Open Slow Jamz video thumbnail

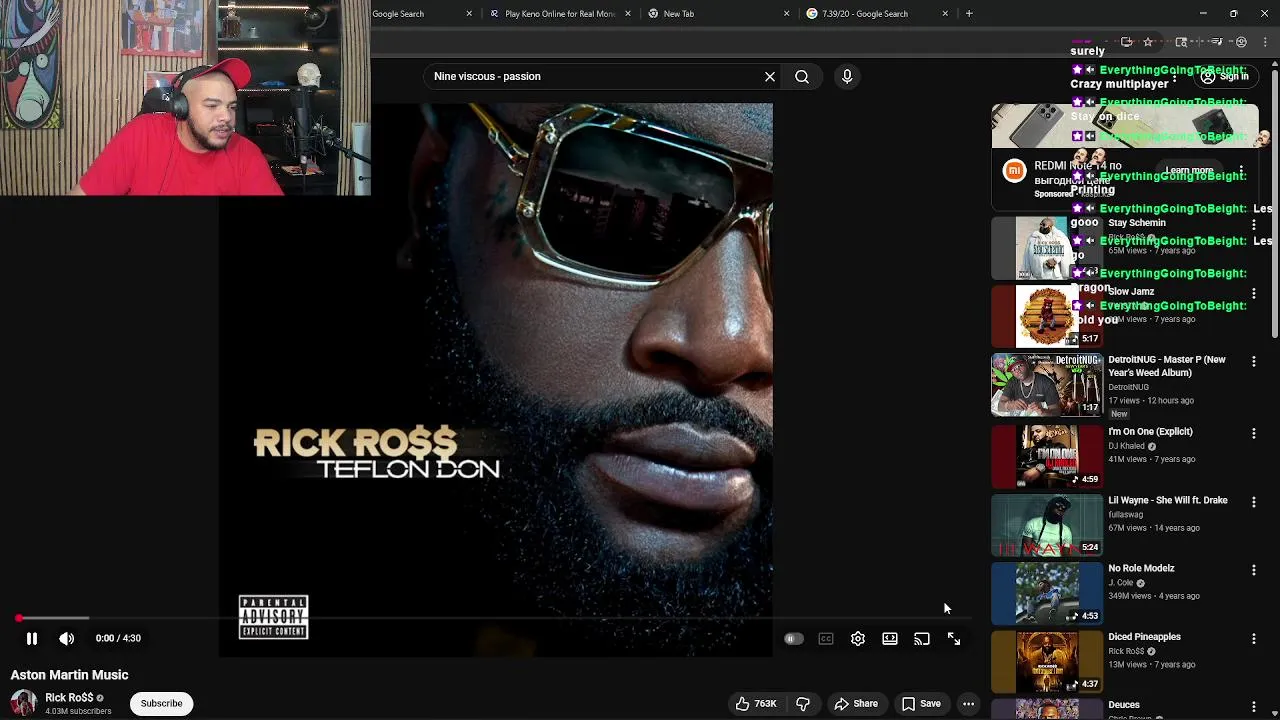tap(1046, 316)
